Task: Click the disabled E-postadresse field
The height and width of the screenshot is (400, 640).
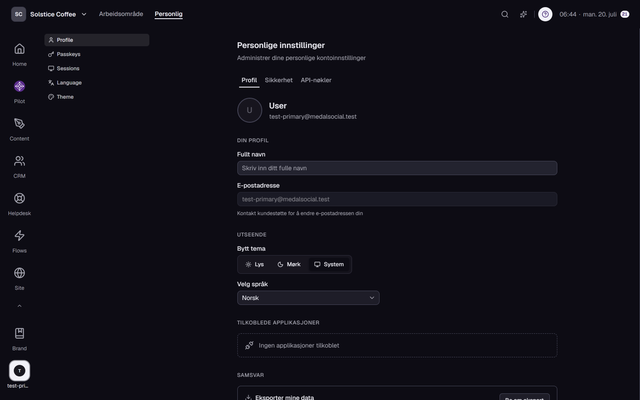Action: [x=397, y=199]
